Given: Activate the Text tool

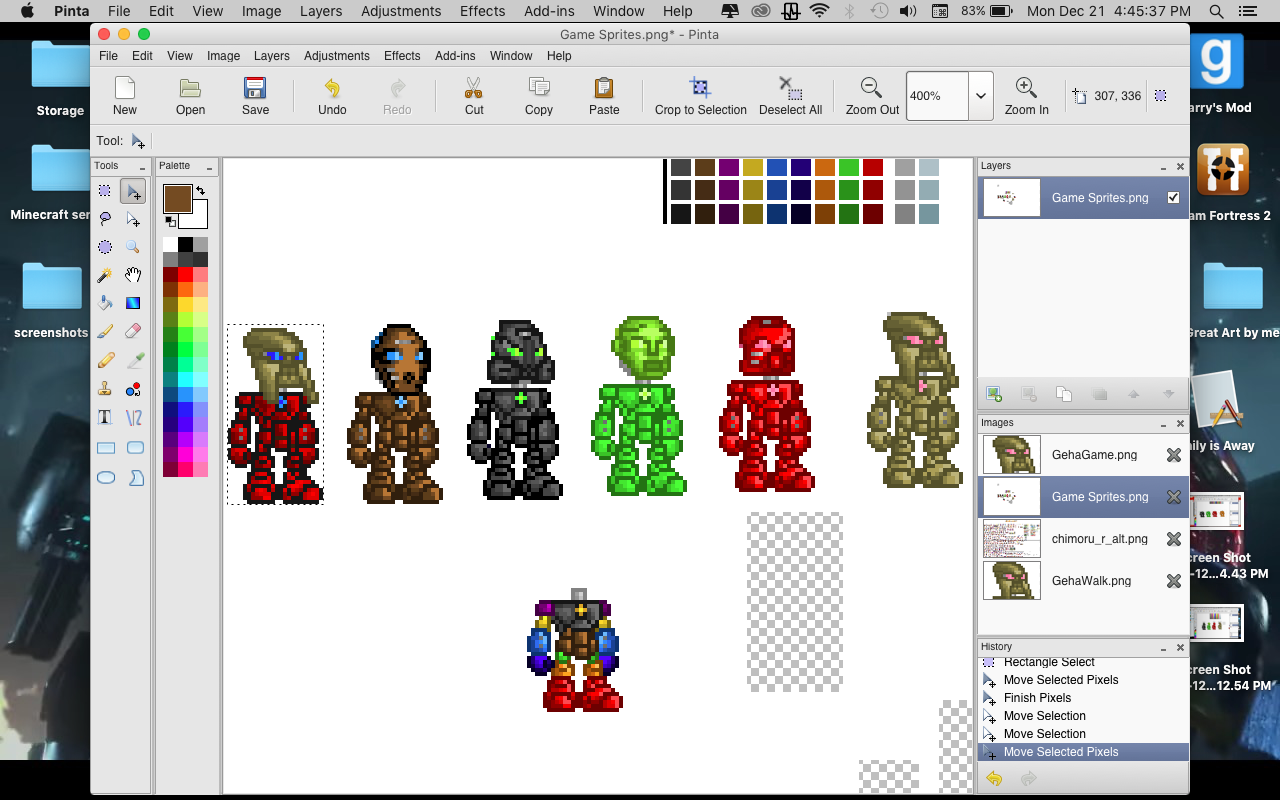Looking at the screenshot, I should pos(105,417).
